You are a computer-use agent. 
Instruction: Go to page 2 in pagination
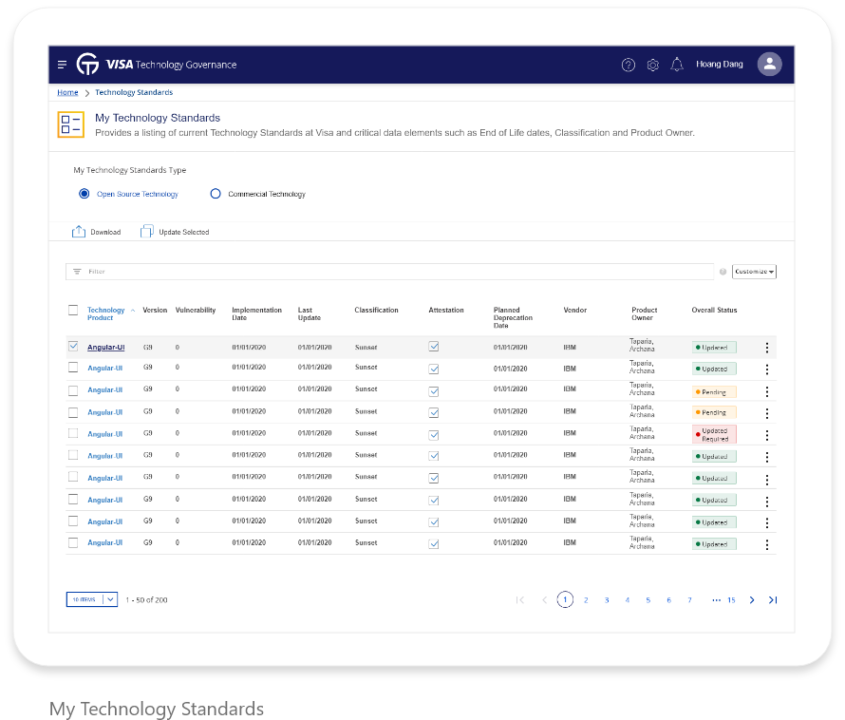point(586,600)
